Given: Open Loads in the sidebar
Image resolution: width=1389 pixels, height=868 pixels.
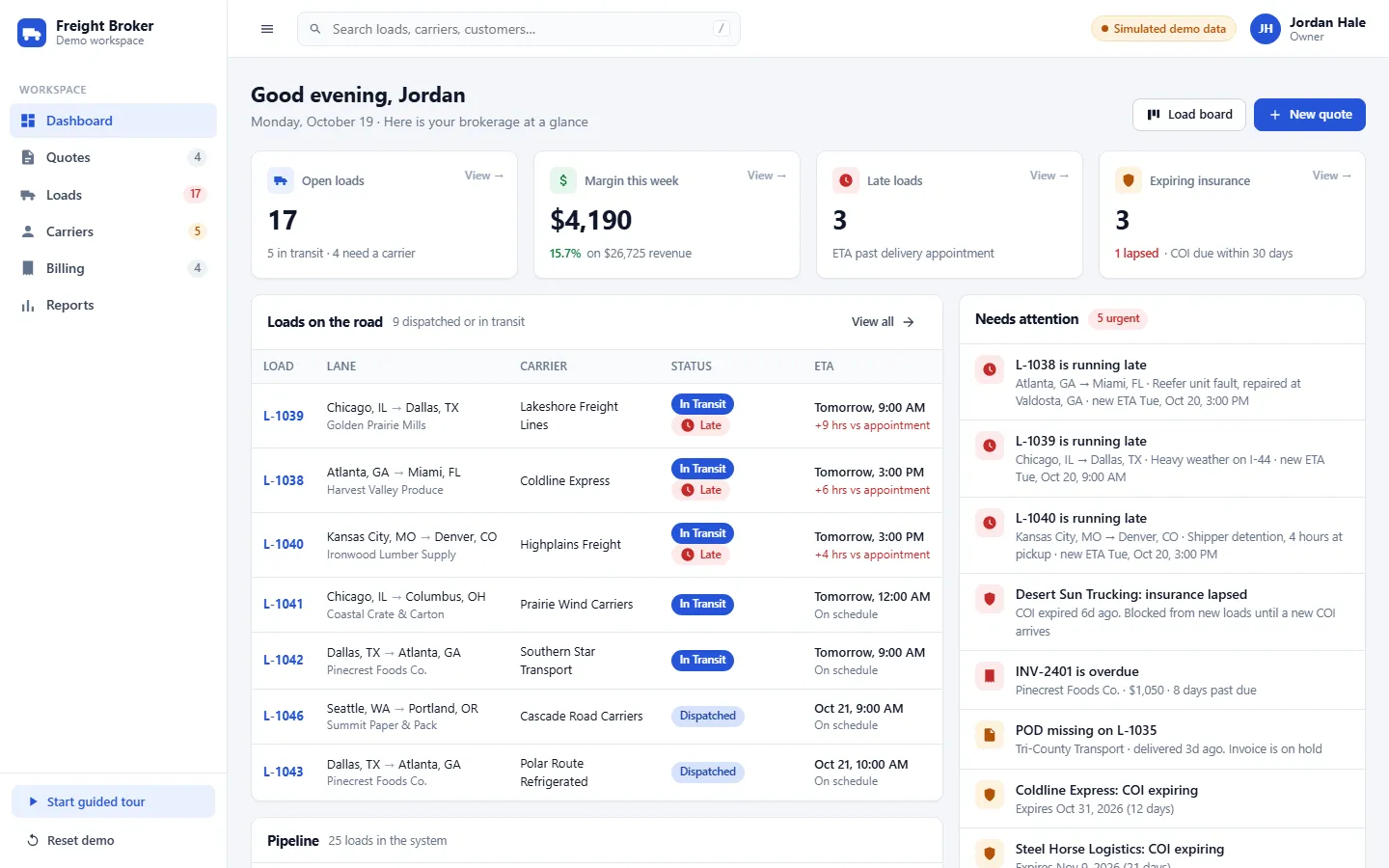Looking at the screenshot, I should tap(113, 195).
